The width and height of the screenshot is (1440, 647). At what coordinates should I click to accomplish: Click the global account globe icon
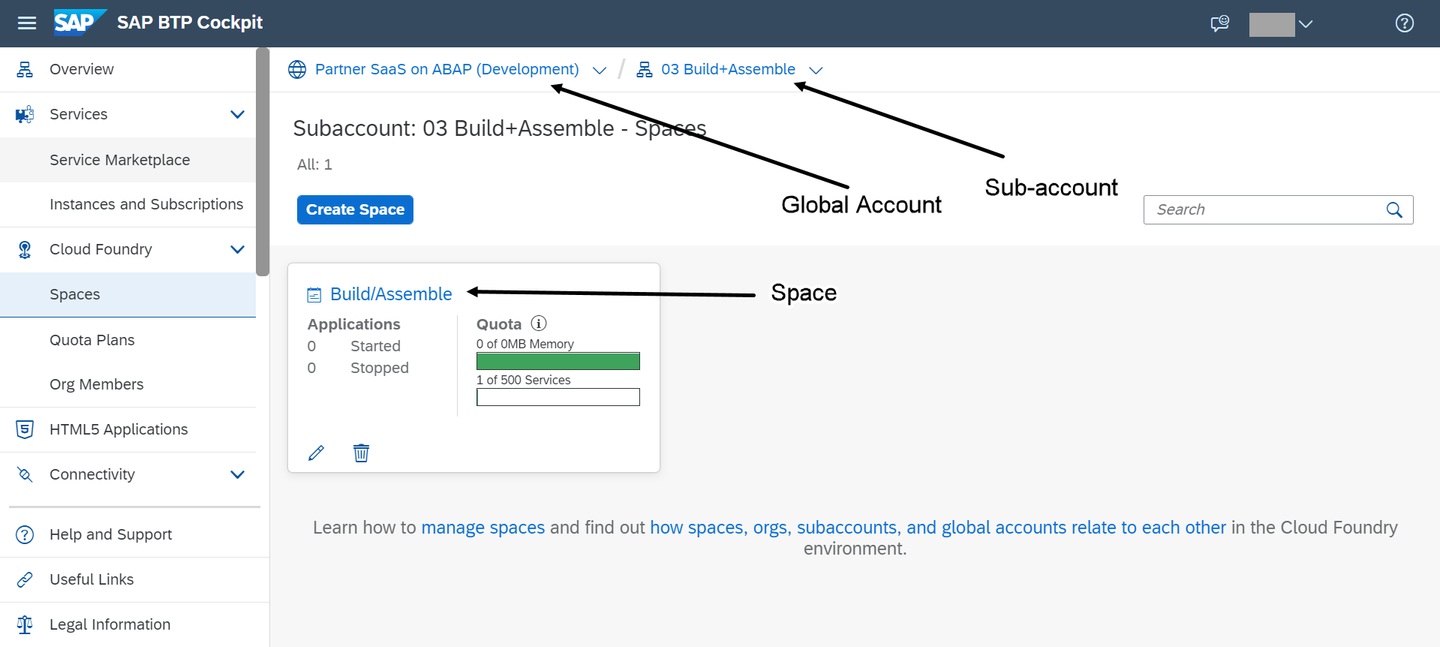click(x=297, y=69)
